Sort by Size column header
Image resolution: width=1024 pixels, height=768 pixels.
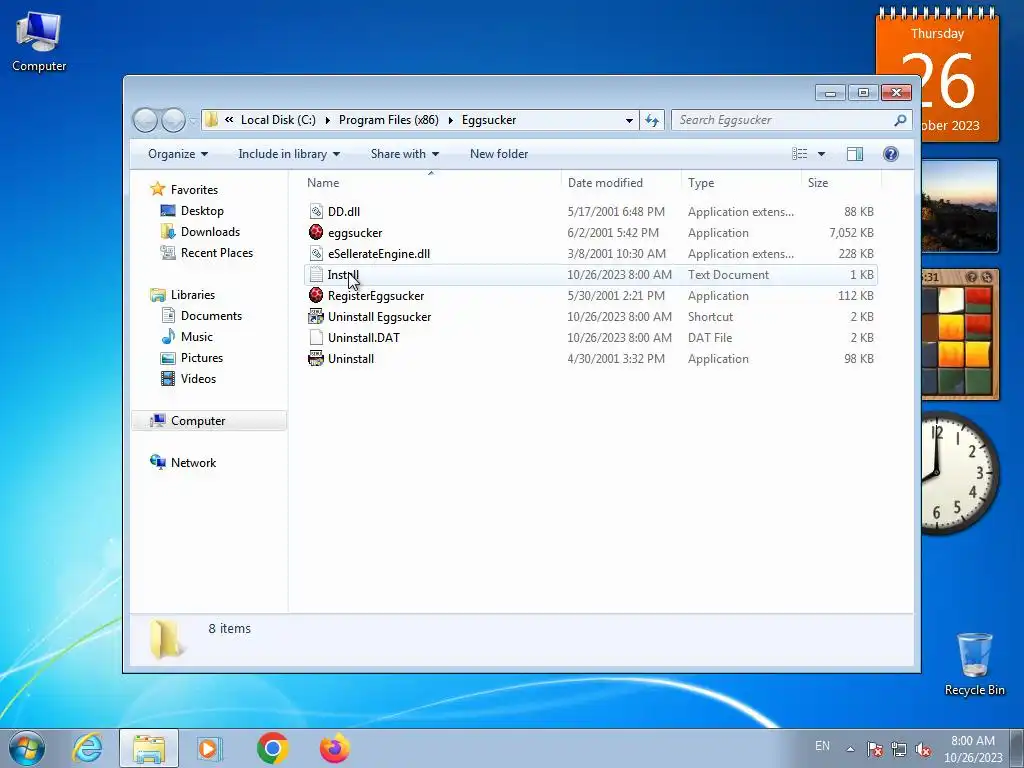pos(841,183)
